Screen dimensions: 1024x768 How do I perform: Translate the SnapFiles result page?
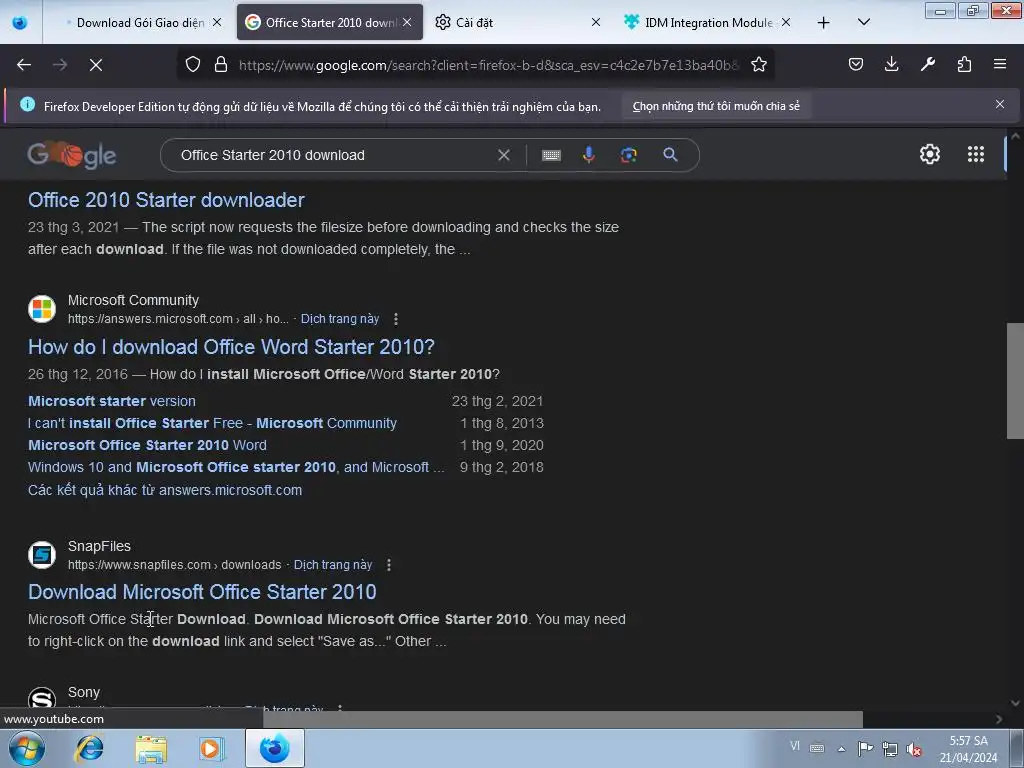coord(333,565)
